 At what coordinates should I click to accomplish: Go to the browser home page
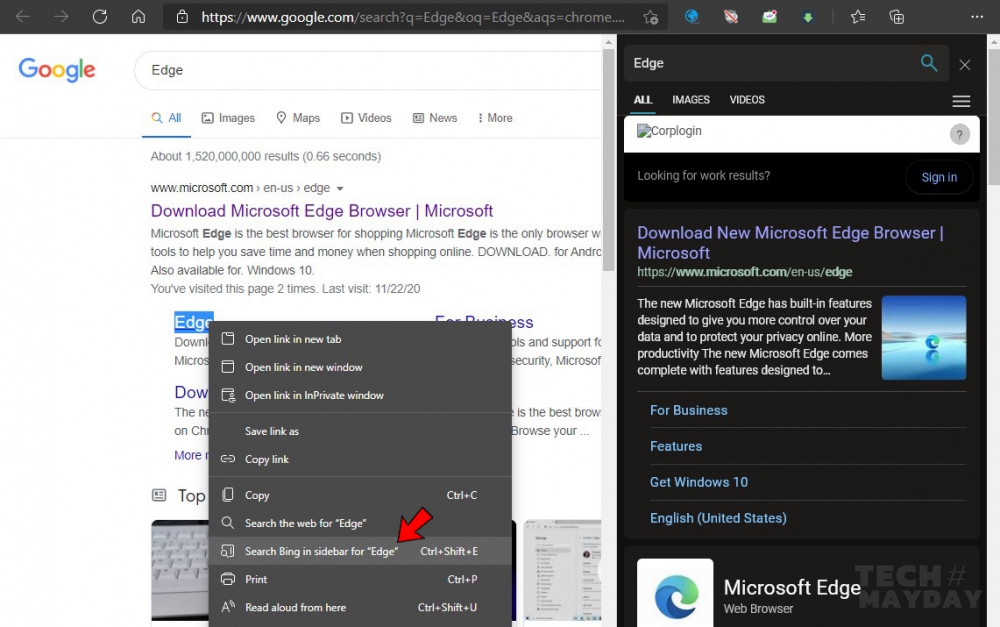(138, 17)
